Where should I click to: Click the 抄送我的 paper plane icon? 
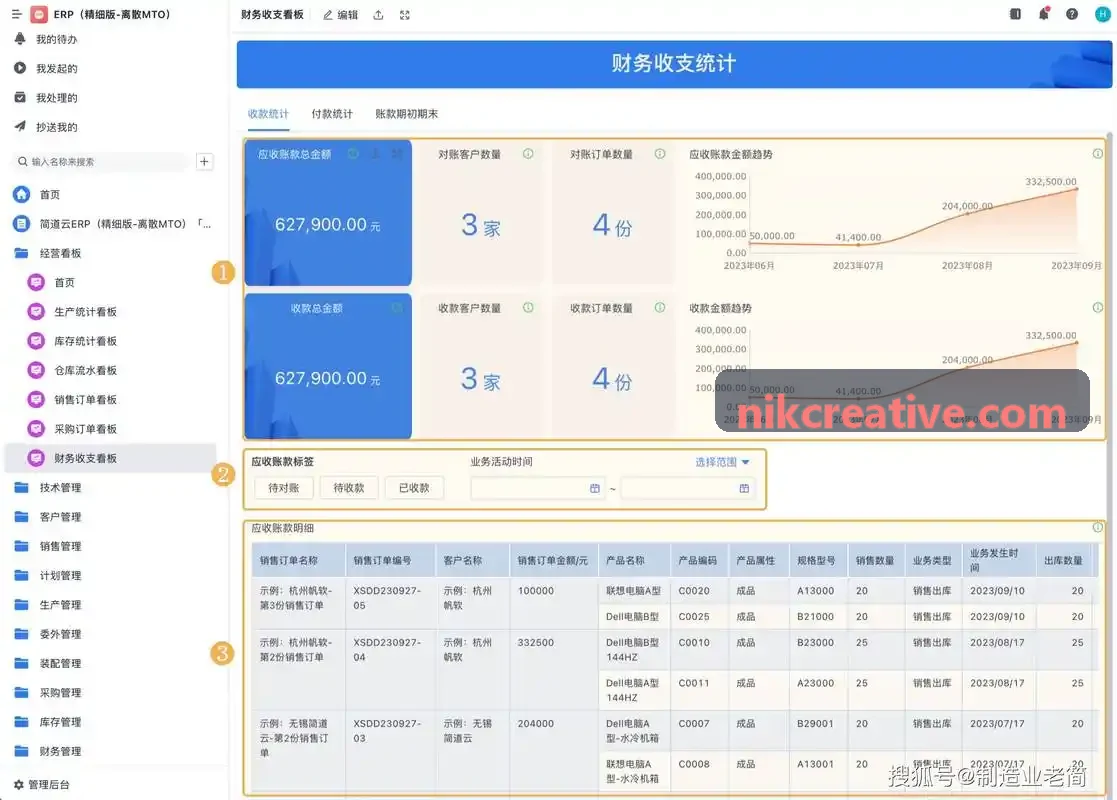pos(20,127)
